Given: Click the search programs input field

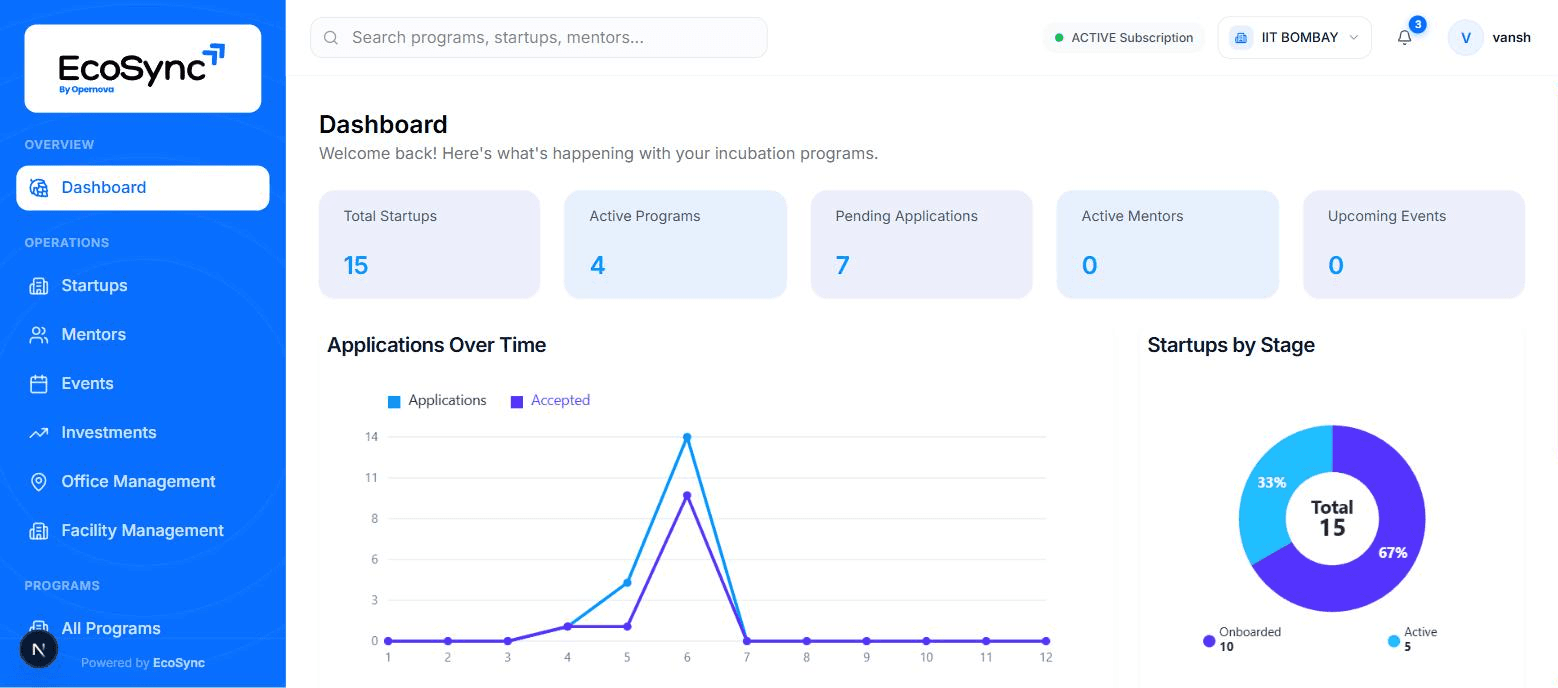Looking at the screenshot, I should [539, 38].
